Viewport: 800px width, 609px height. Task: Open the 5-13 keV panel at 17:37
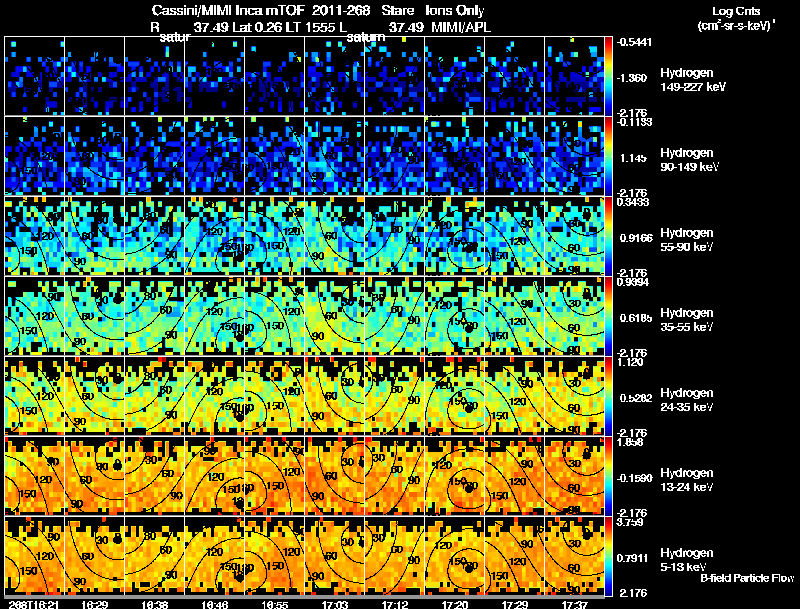(574, 556)
